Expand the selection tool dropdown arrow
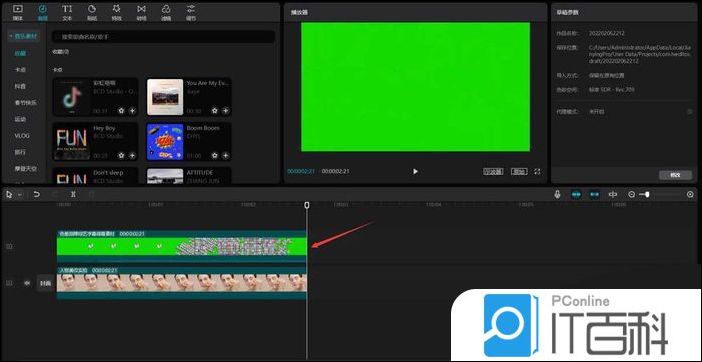Viewport: 702px width, 362px height. coord(19,195)
